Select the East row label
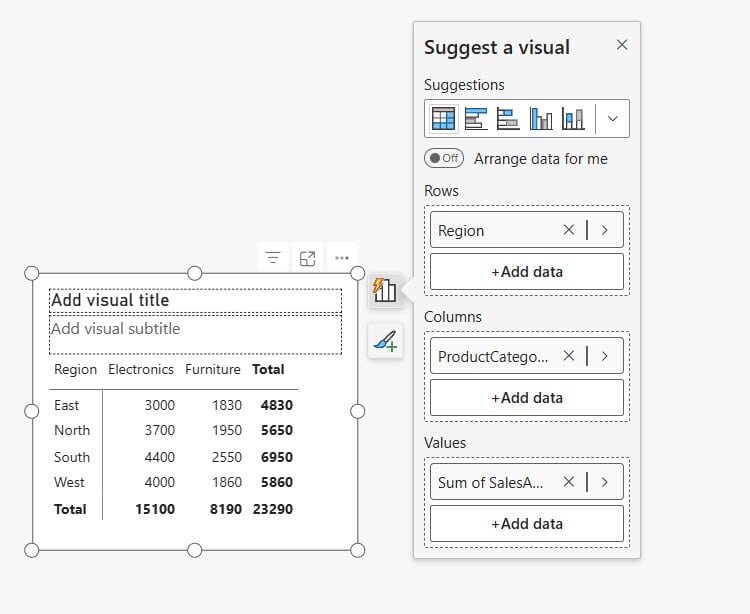The image size is (750, 614). coord(66,405)
